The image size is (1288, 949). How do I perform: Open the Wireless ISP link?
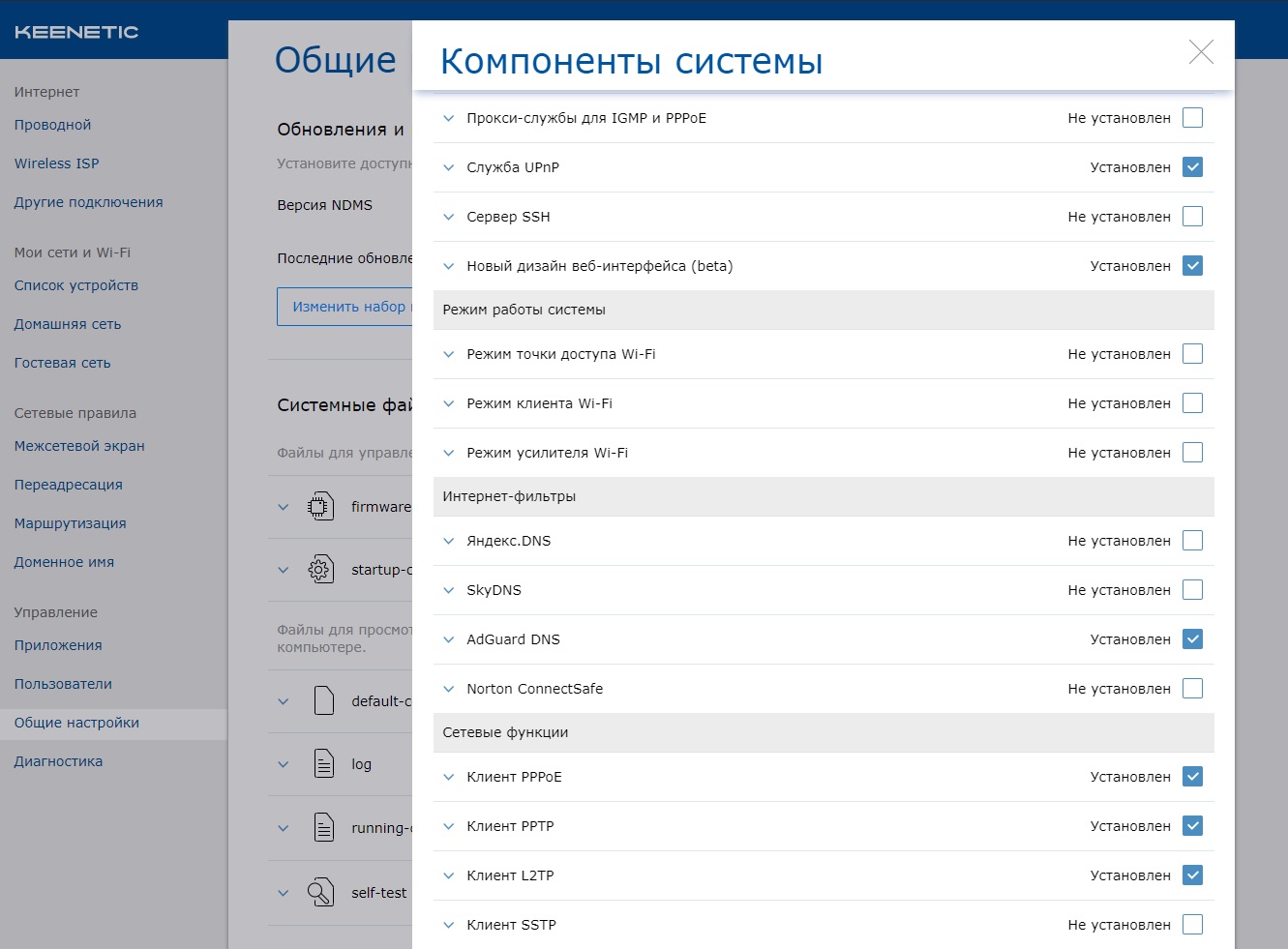56,163
